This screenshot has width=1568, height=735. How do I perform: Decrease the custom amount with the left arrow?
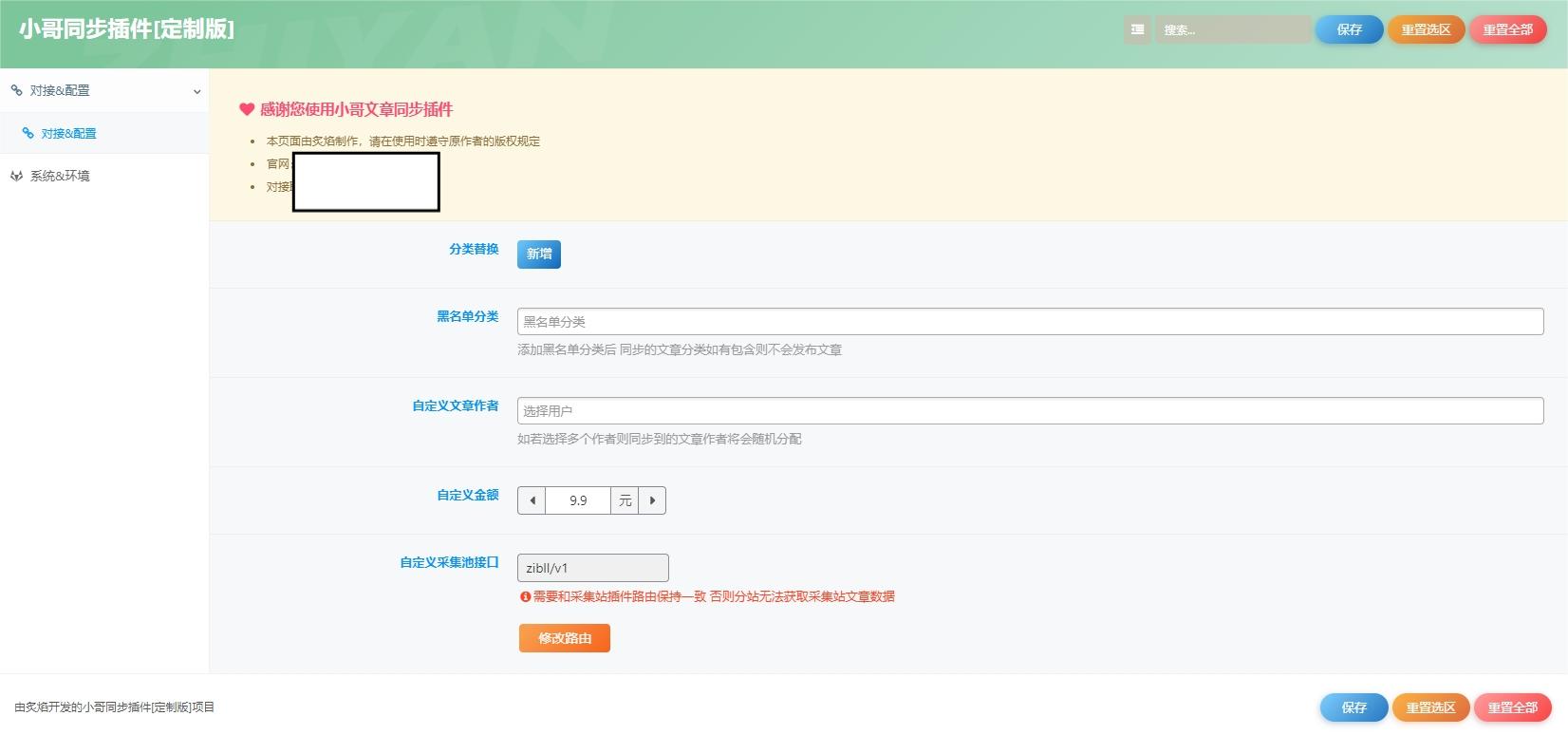click(532, 500)
